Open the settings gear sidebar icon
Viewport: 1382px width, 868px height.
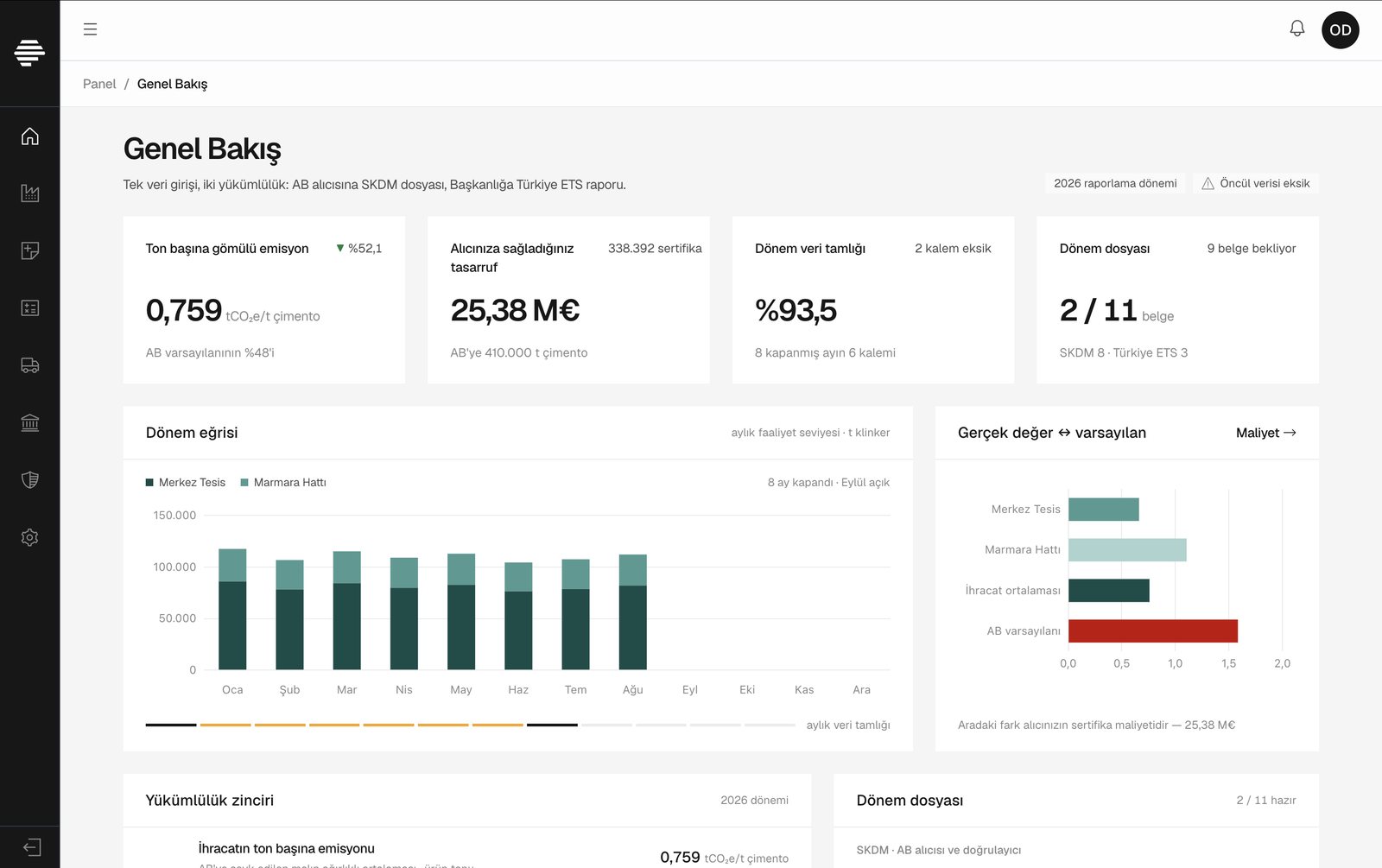click(x=30, y=537)
